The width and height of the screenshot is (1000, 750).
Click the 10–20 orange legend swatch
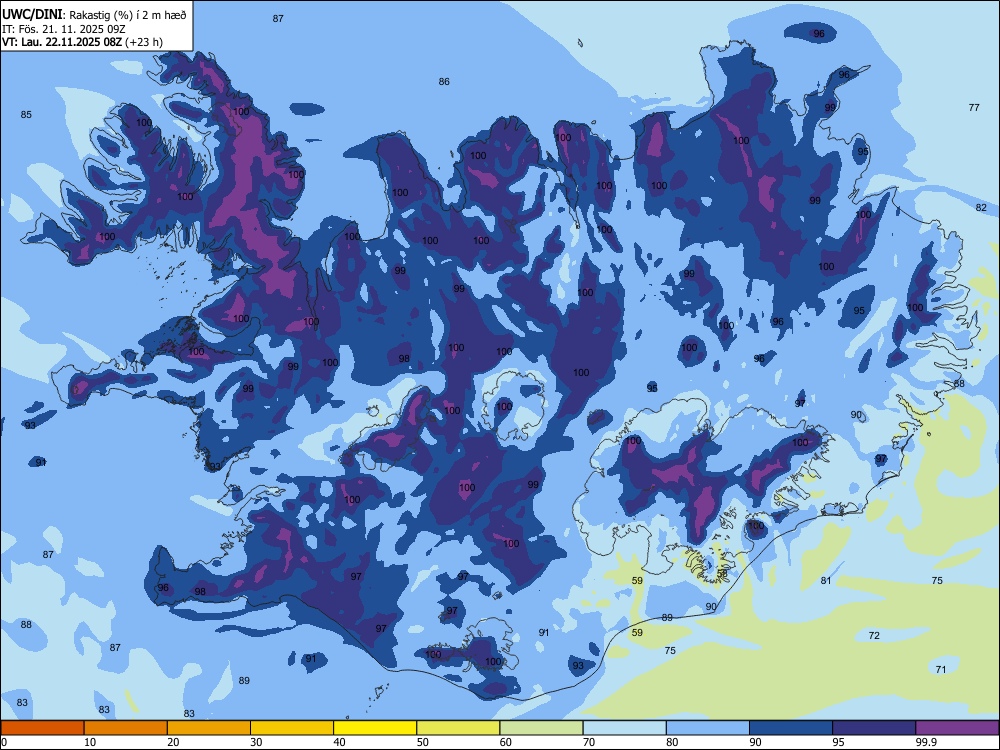(x=126, y=728)
